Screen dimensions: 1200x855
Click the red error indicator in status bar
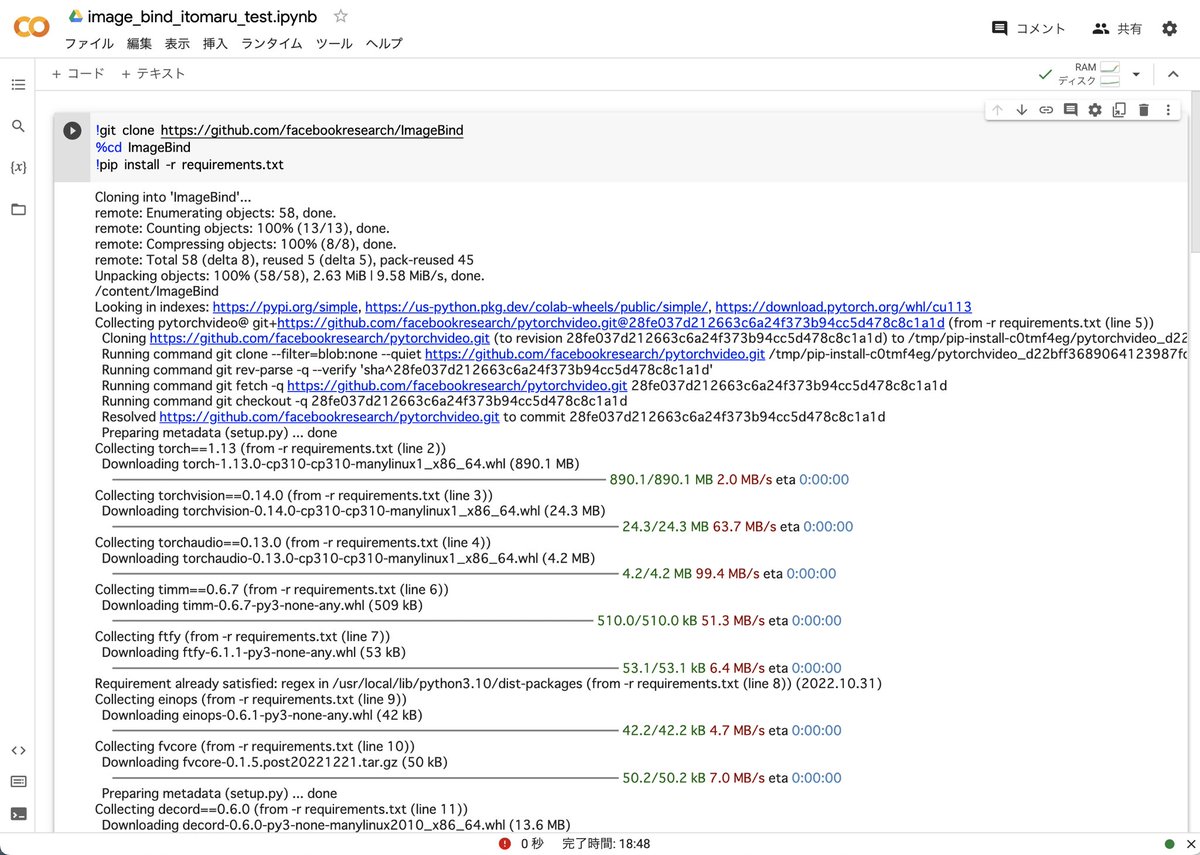pos(506,844)
